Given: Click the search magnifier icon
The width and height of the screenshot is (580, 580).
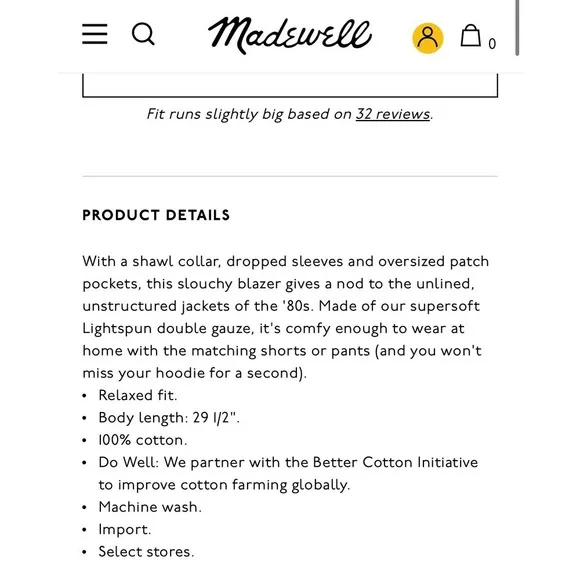Looking at the screenshot, I should coord(143,34).
